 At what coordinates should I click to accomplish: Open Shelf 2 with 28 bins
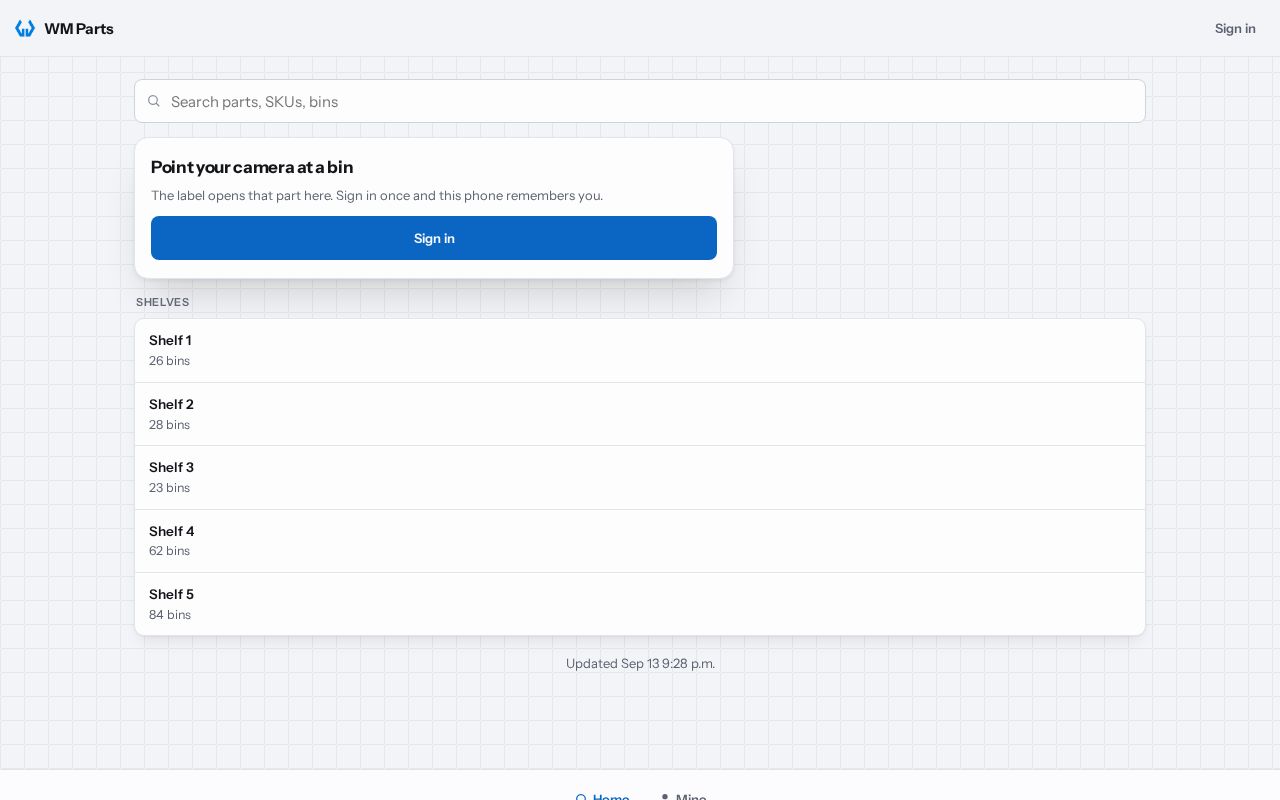[640, 414]
